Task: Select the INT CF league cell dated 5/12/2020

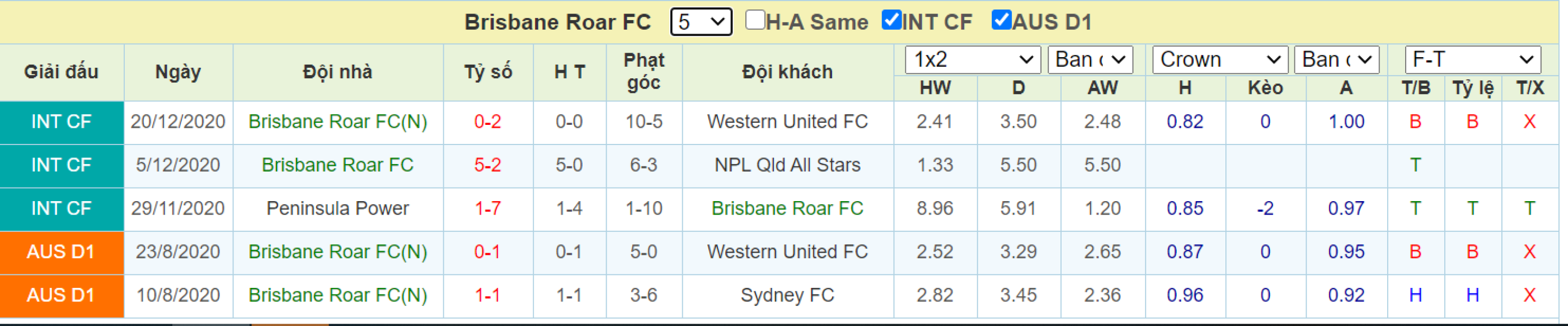Action: 62,166
